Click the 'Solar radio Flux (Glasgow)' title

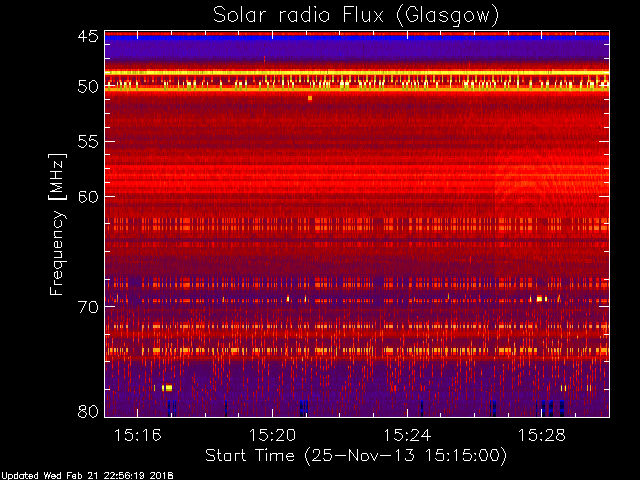coord(356,16)
